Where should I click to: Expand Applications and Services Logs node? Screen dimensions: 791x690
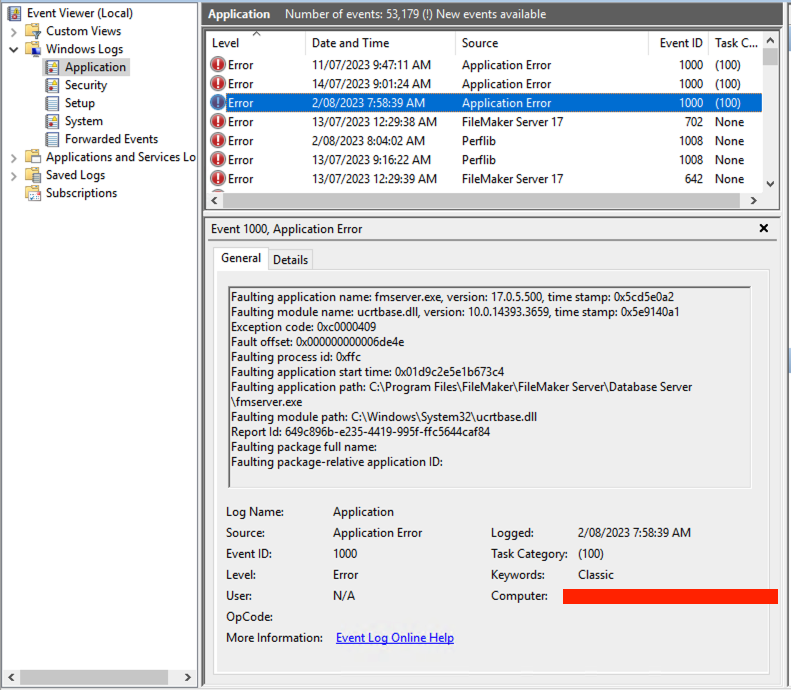click(14, 157)
